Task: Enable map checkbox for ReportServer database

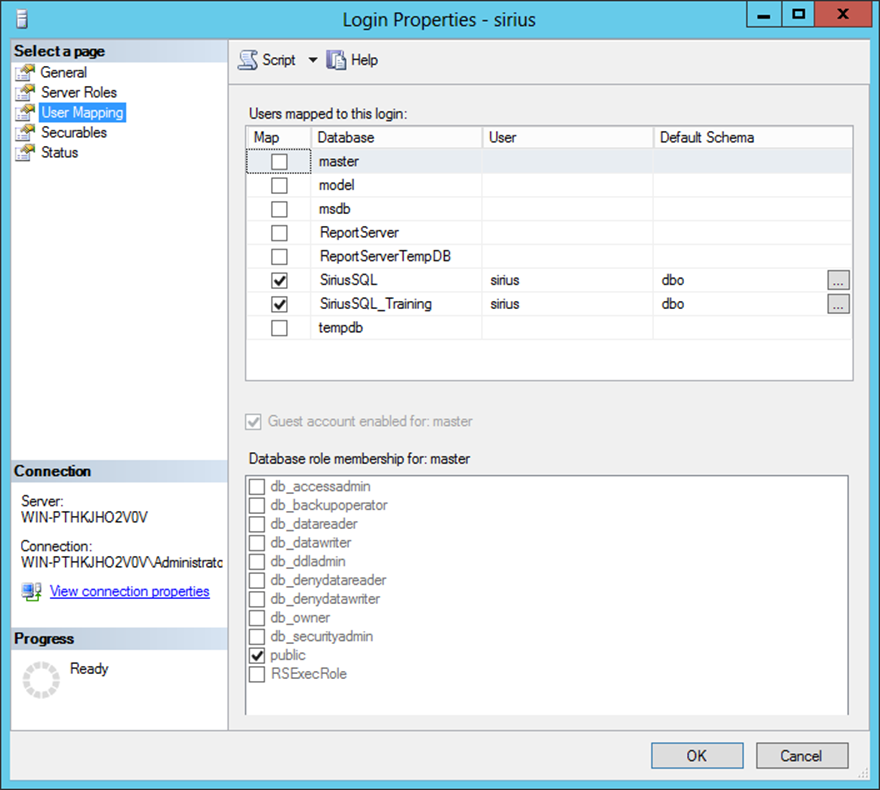Action: [280, 233]
